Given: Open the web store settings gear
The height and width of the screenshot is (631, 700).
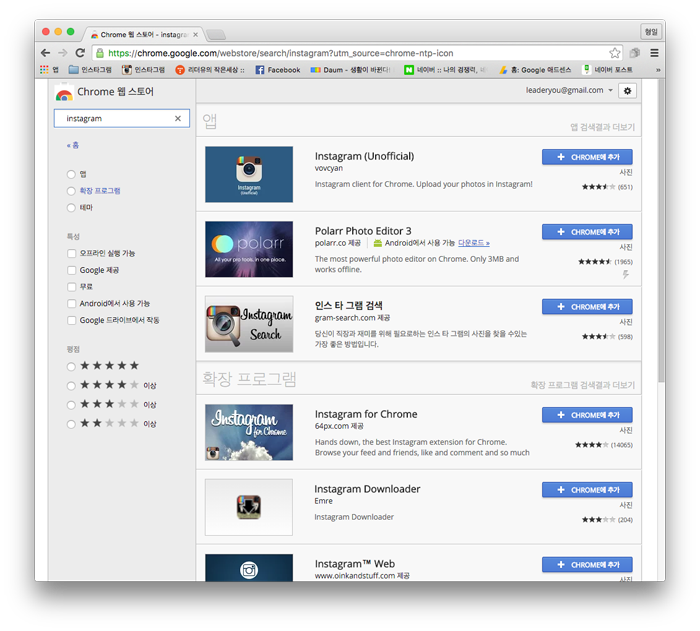Looking at the screenshot, I should (x=627, y=91).
